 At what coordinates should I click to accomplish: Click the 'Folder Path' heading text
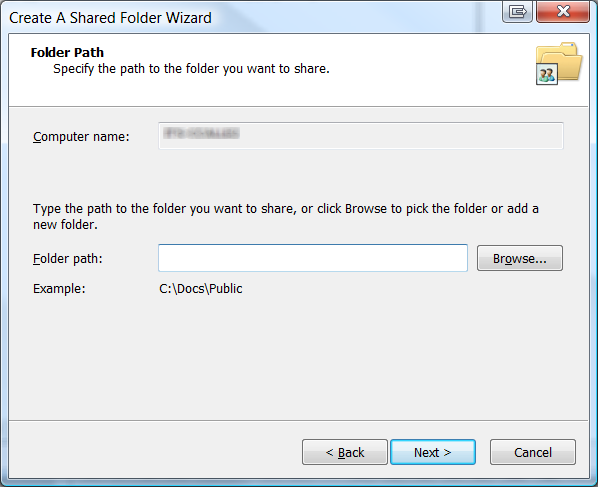[x=67, y=52]
